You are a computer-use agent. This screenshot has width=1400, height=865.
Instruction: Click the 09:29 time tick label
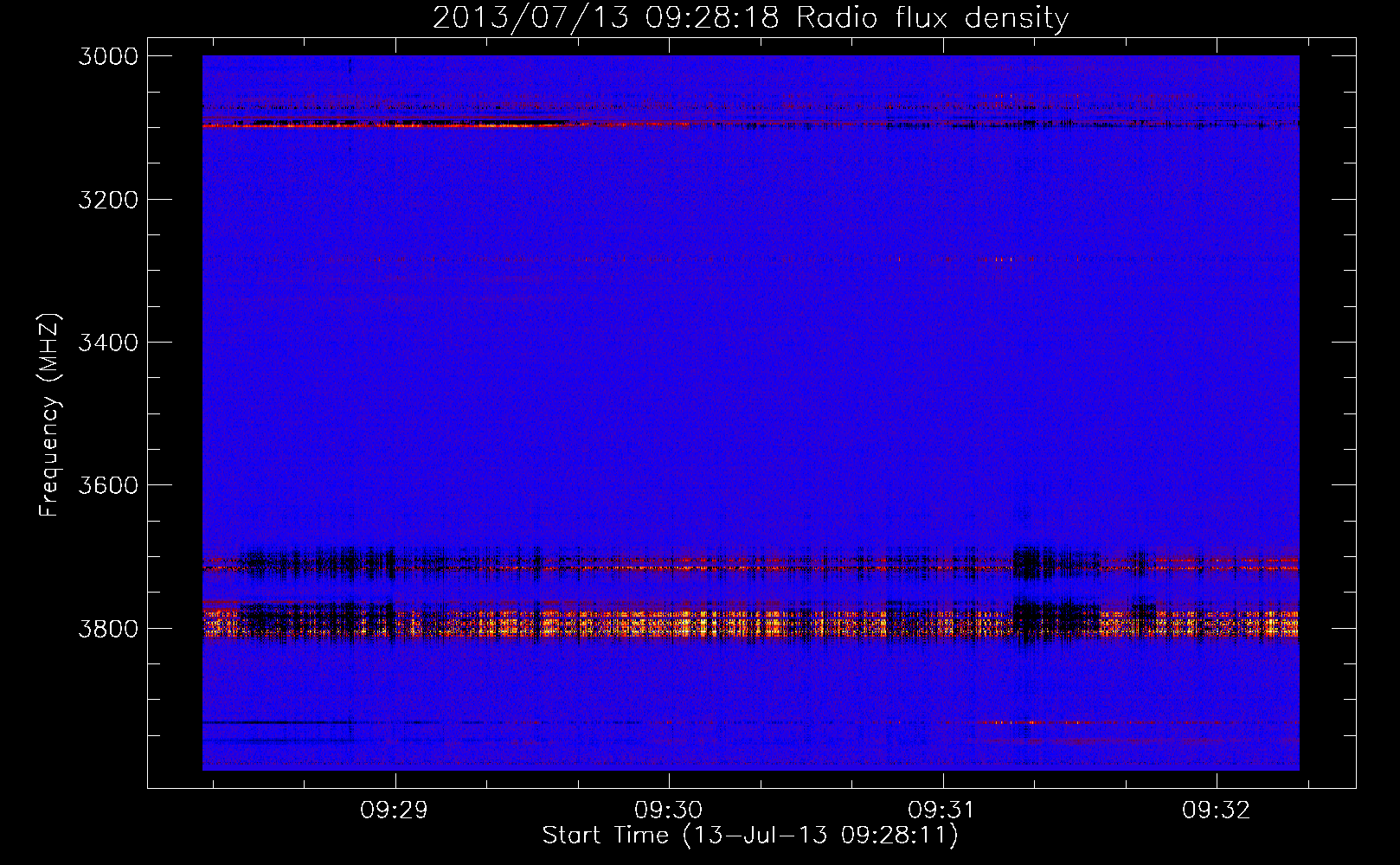tap(395, 810)
